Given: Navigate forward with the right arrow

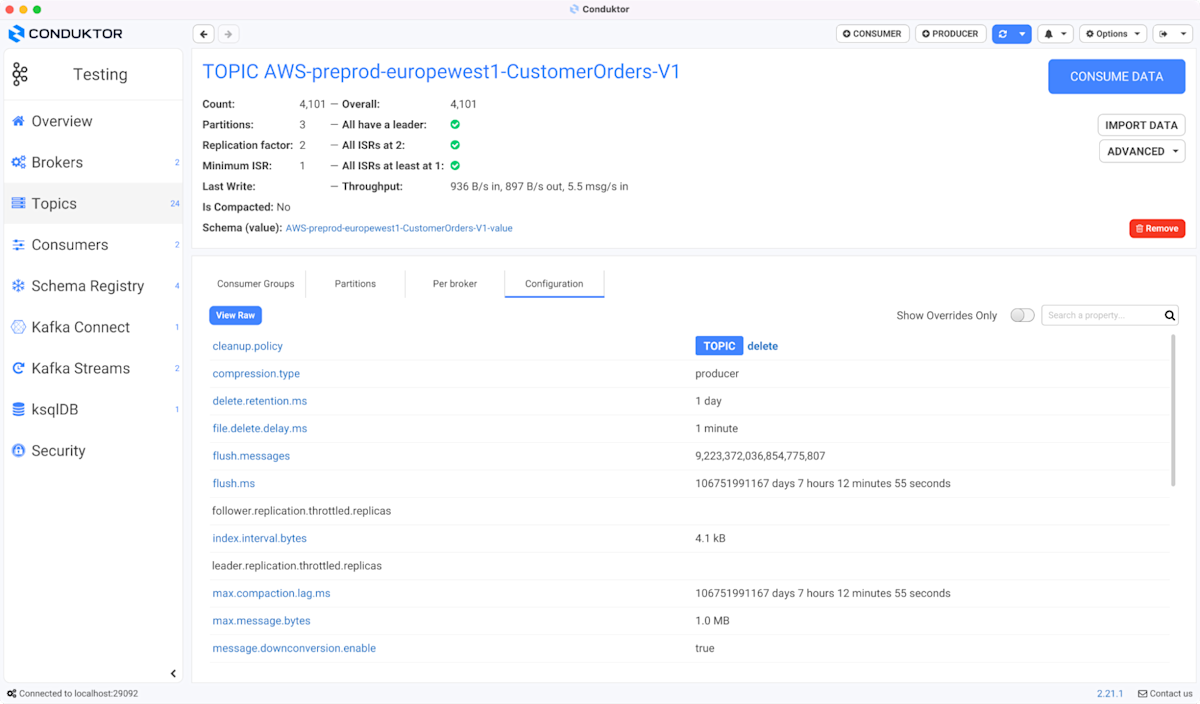Looking at the screenshot, I should point(228,34).
